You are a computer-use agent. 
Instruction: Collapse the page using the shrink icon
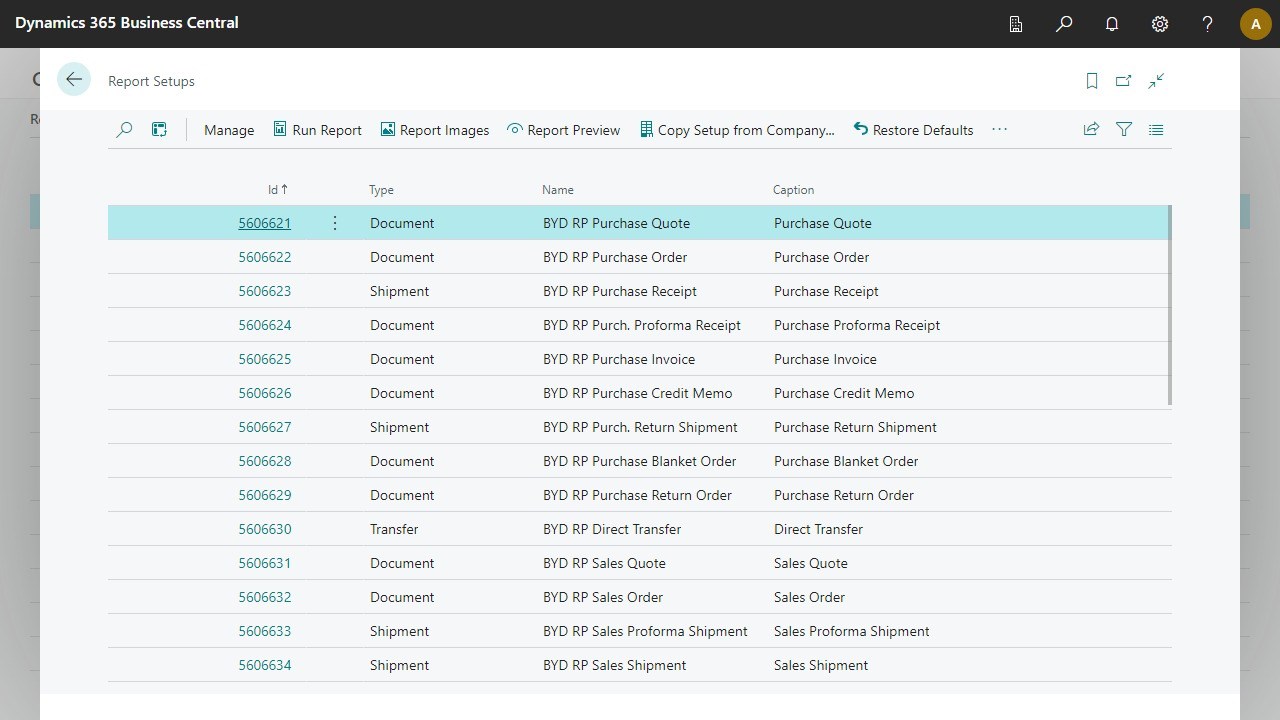1156,81
